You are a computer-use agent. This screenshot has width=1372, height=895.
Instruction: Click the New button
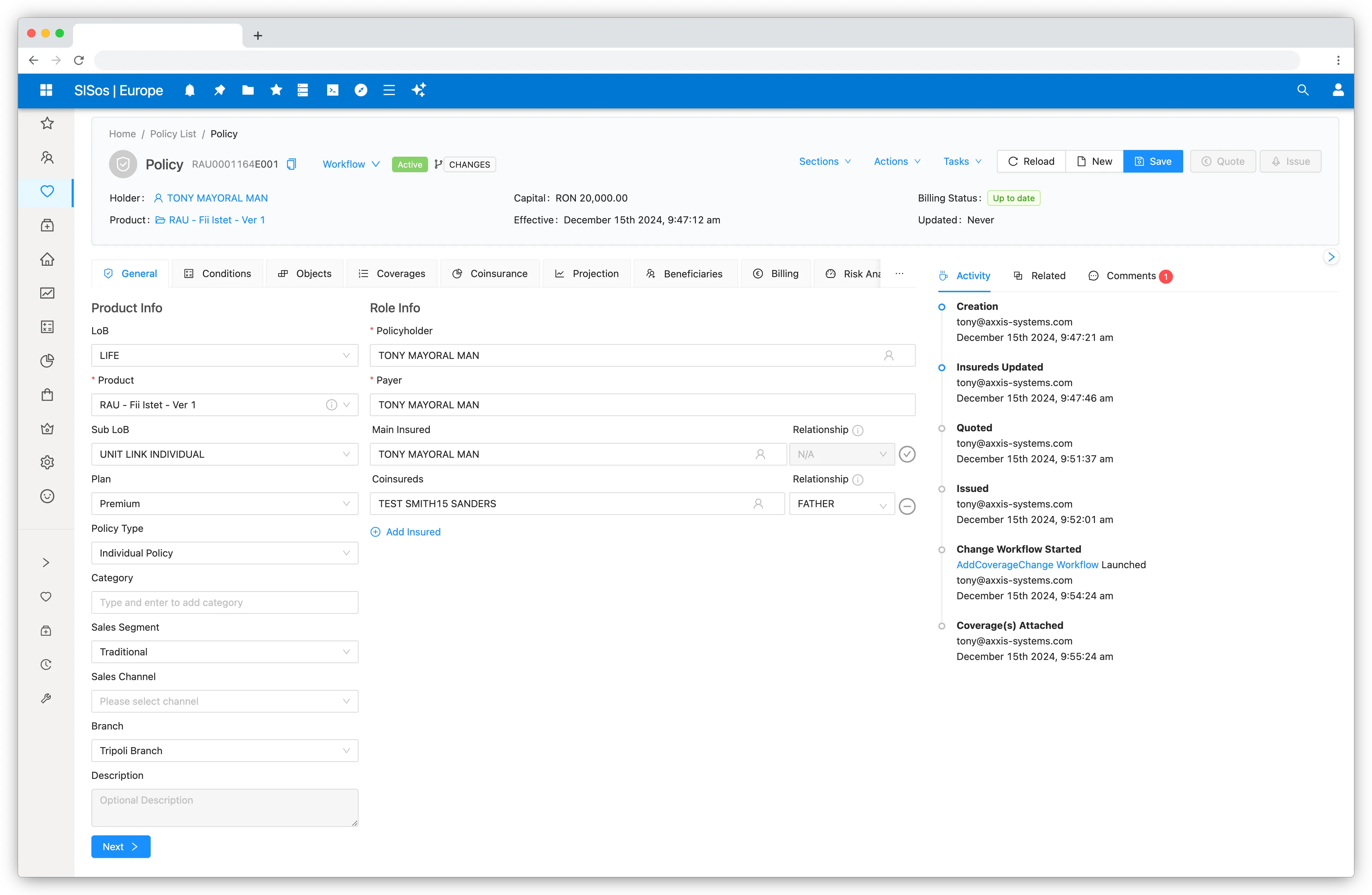point(1094,162)
